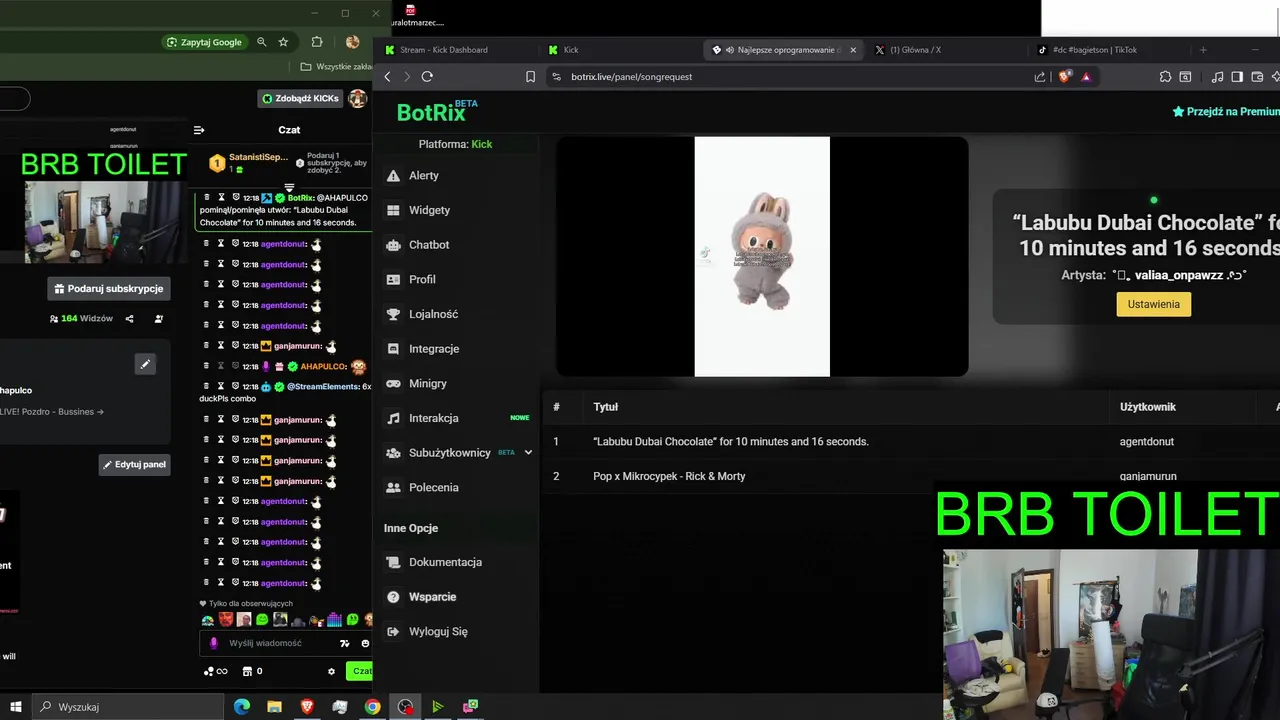The height and width of the screenshot is (720, 1280).
Task: Collapse chat with arrow icon beside Czat
Action: coord(199,130)
